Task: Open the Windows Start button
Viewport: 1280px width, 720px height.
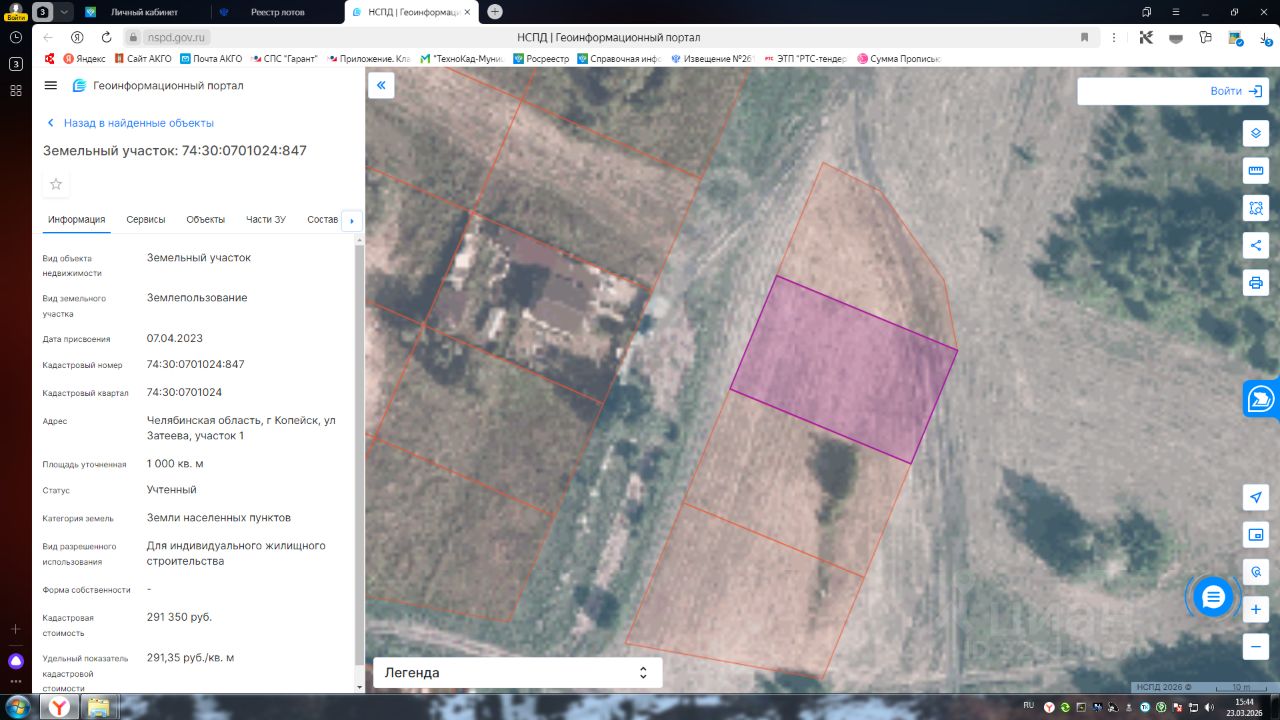Action: click(x=16, y=707)
